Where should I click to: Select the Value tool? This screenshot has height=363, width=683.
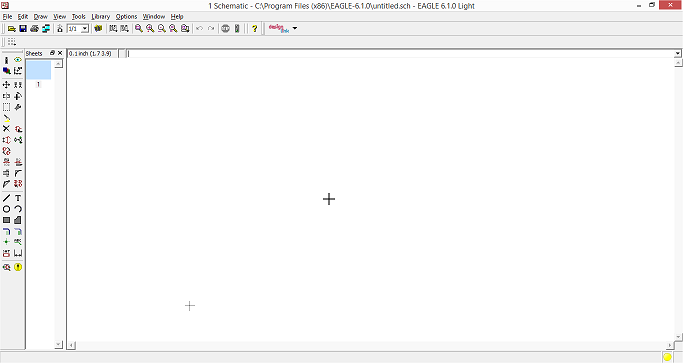coord(18,162)
